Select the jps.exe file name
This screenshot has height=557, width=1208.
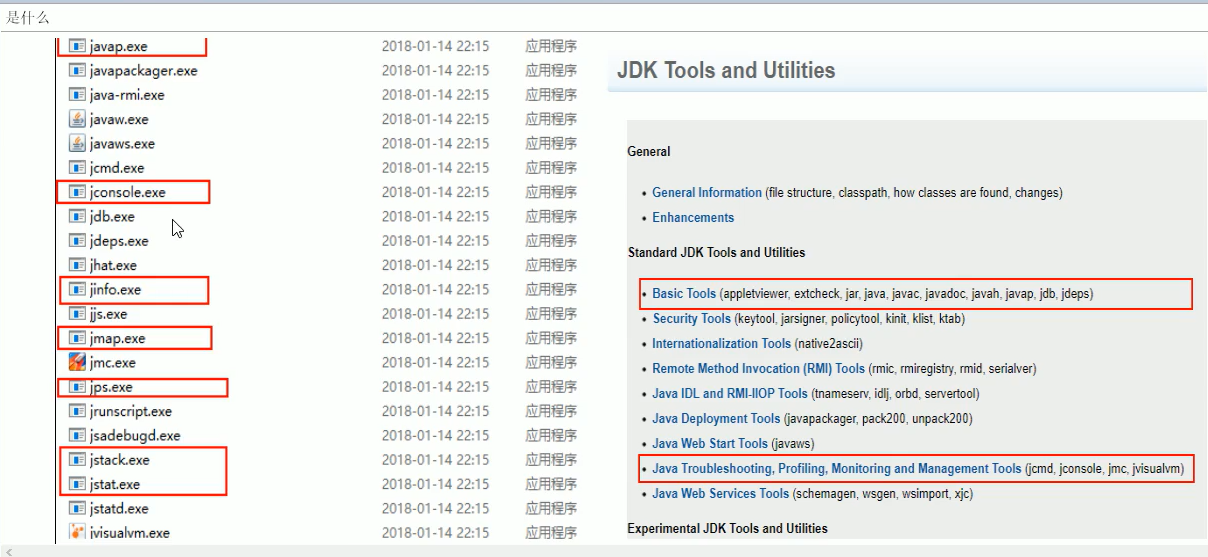[111, 386]
